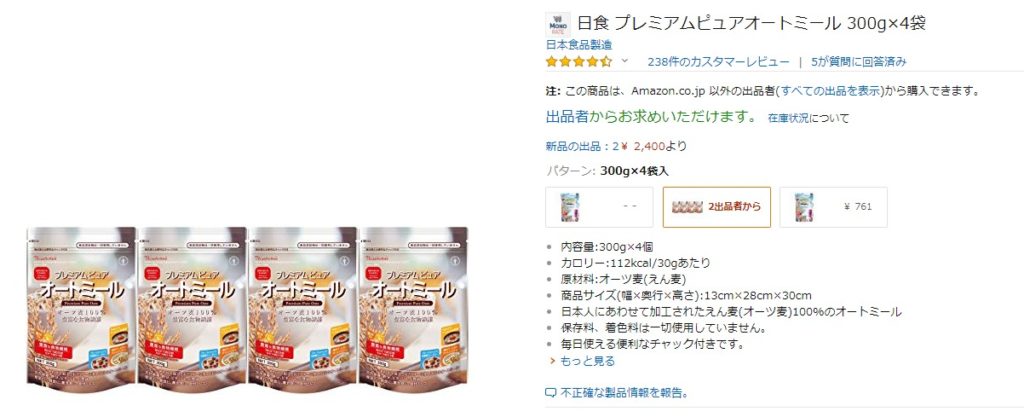Image resolution: width=1024 pixels, height=417 pixels.
Task: Click 新品の出品：2 offers link
Action: point(582,146)
